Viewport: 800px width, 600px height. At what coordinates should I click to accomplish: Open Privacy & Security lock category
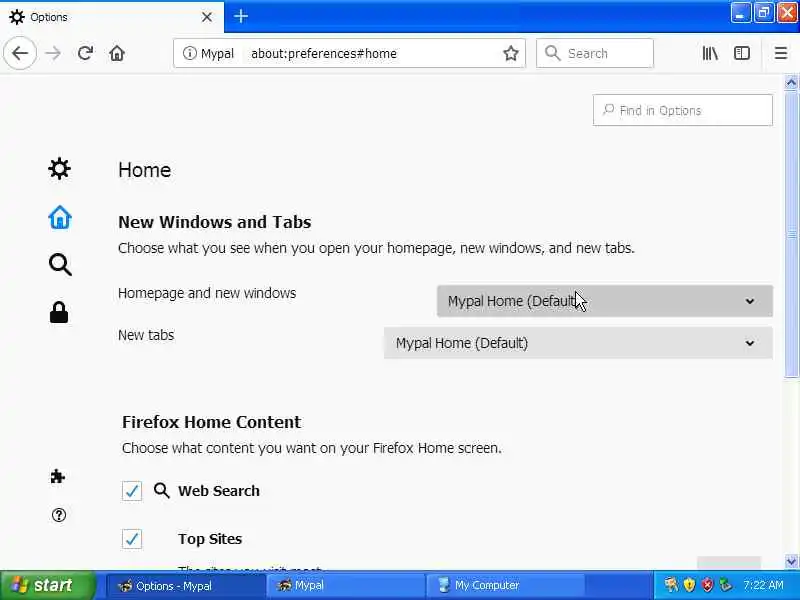coord(59,312)
